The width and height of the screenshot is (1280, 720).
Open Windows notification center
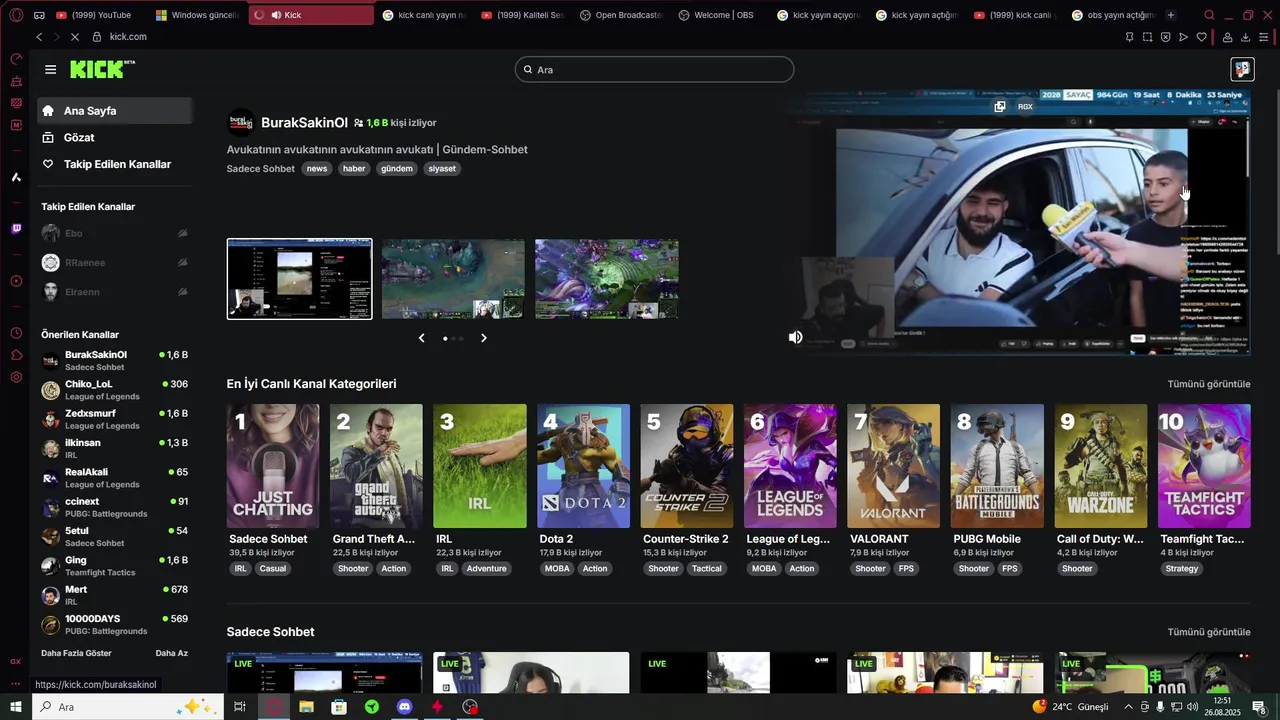[1259, 707]
